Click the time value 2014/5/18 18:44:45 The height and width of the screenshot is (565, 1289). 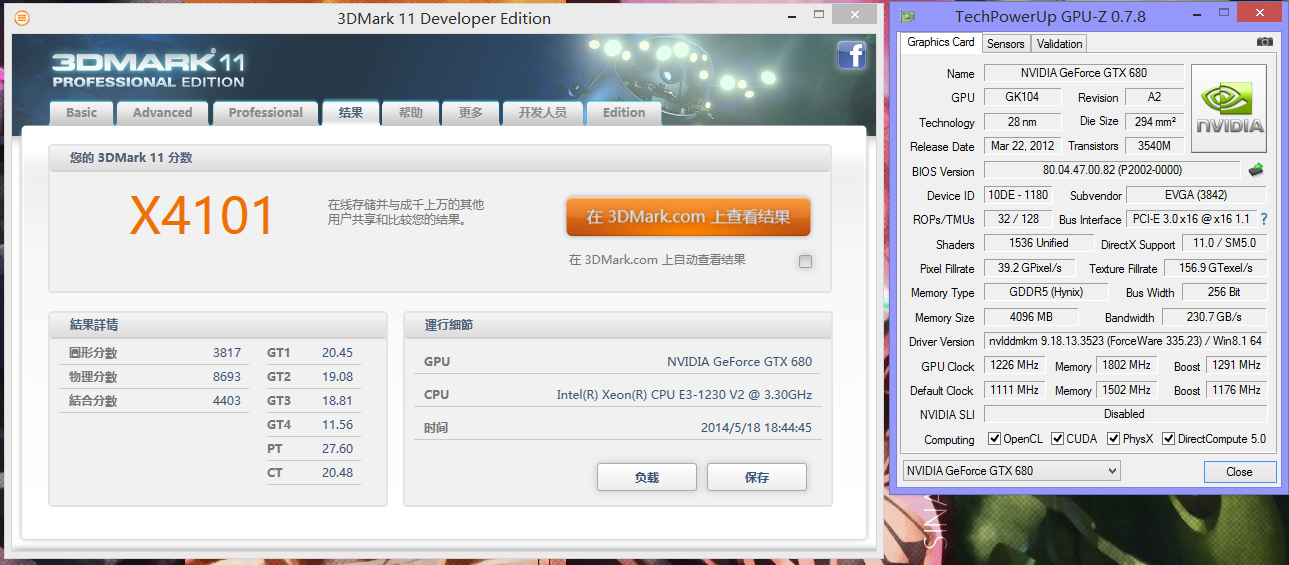pos(756,428)
